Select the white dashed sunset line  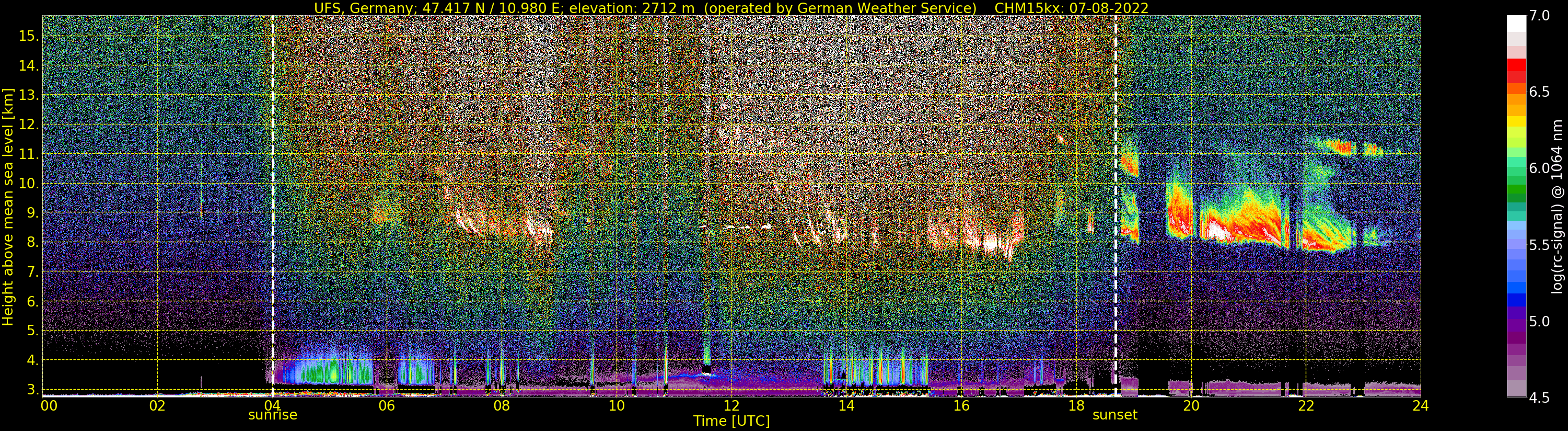click(x=1116, y=206)
